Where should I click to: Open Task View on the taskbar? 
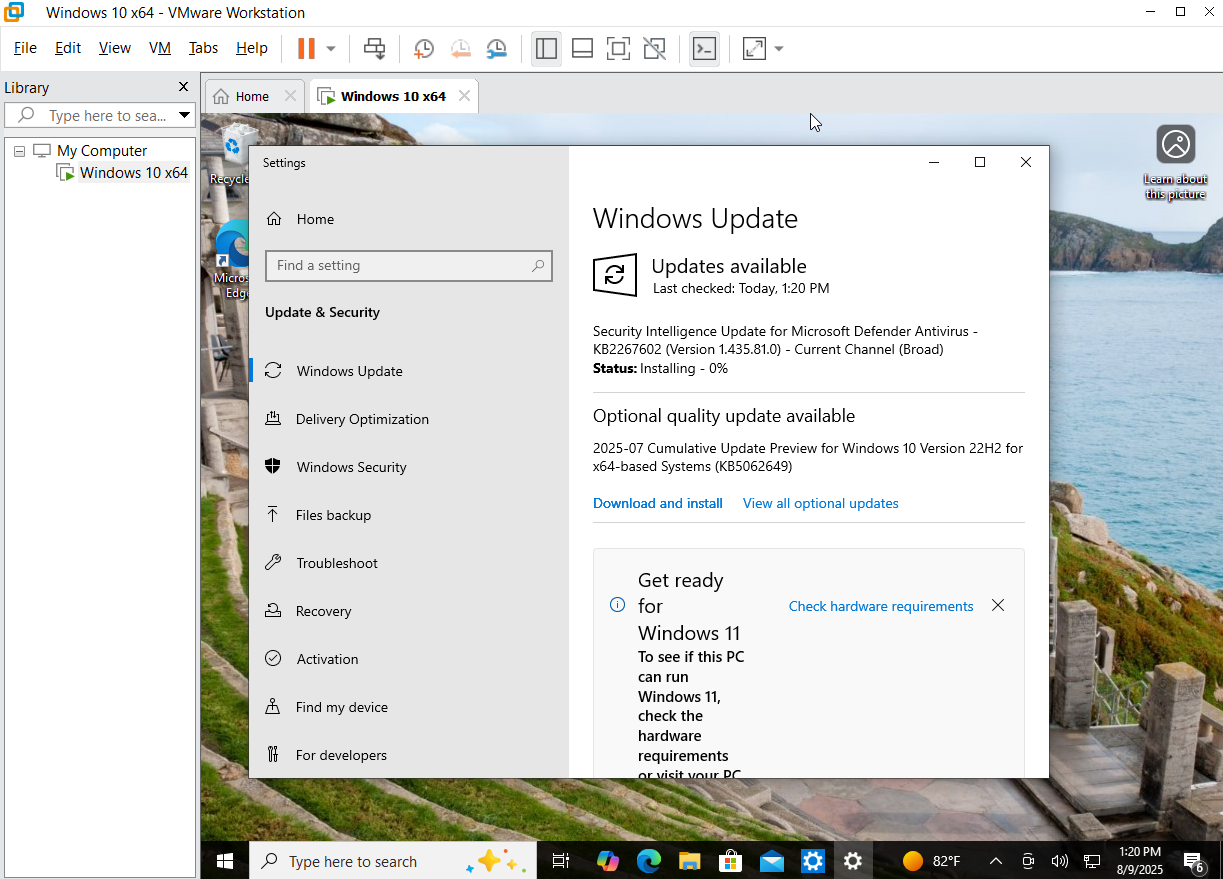[560, 861]
